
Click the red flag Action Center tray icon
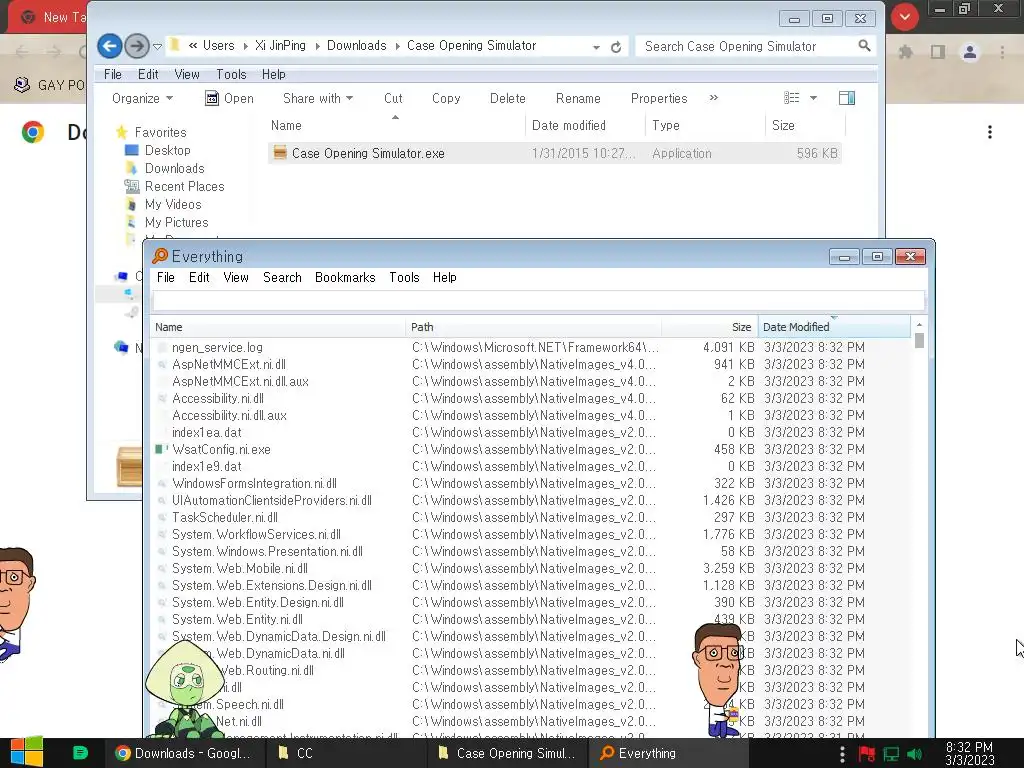(x=867, y=754)
